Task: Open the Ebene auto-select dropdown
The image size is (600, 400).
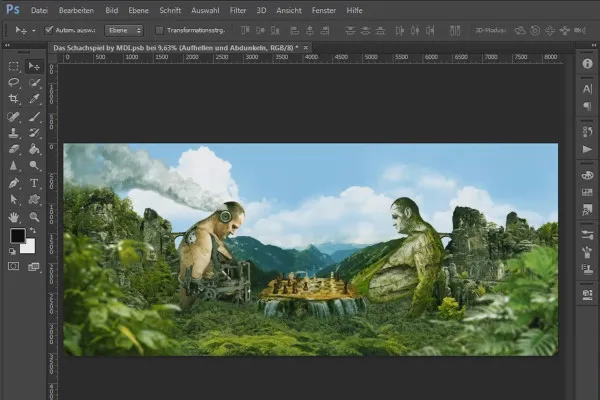Action: [x=124, y=30]
